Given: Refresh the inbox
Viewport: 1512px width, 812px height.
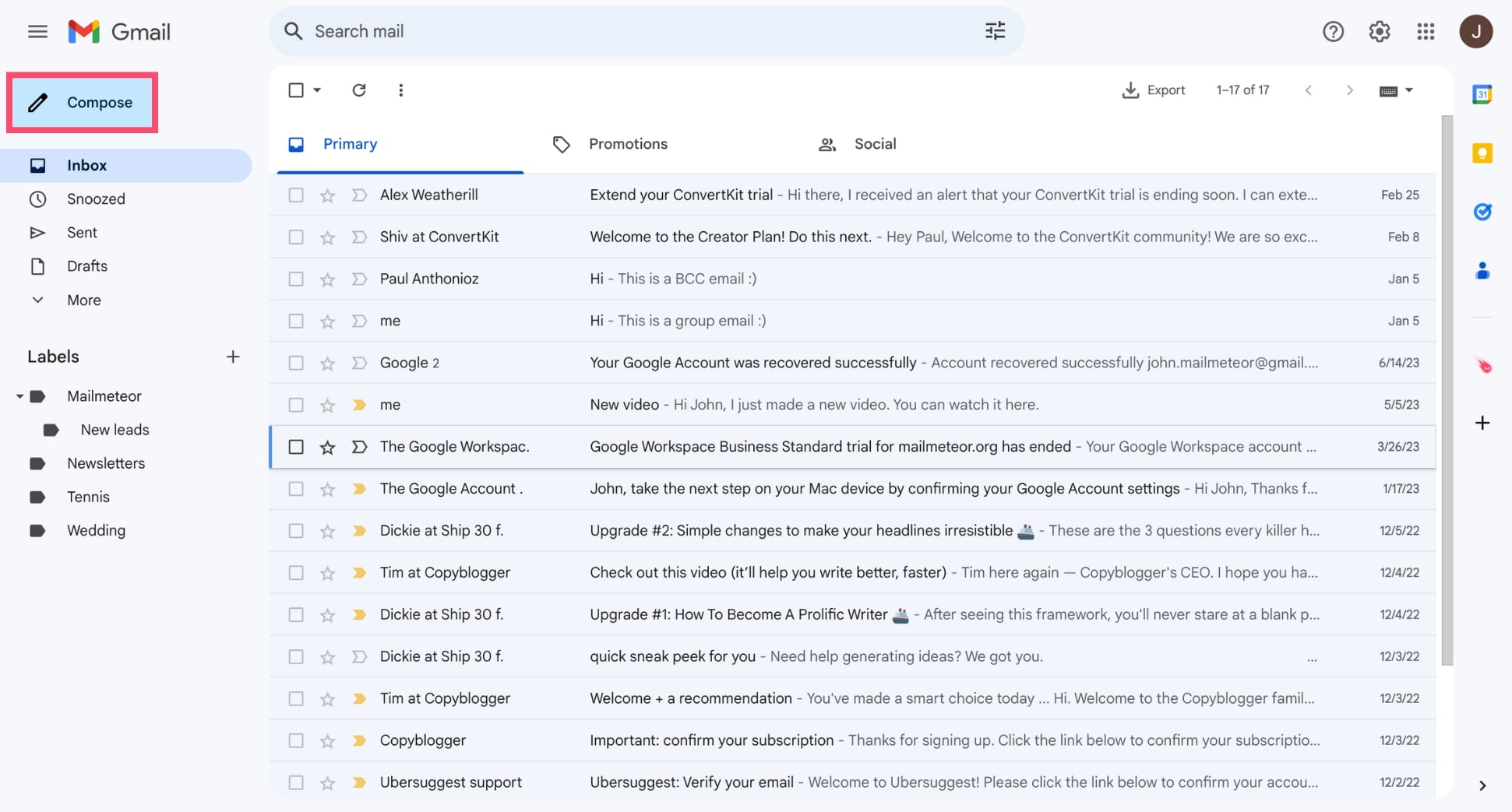Looking at the screenshot, I should click(359, 90).
